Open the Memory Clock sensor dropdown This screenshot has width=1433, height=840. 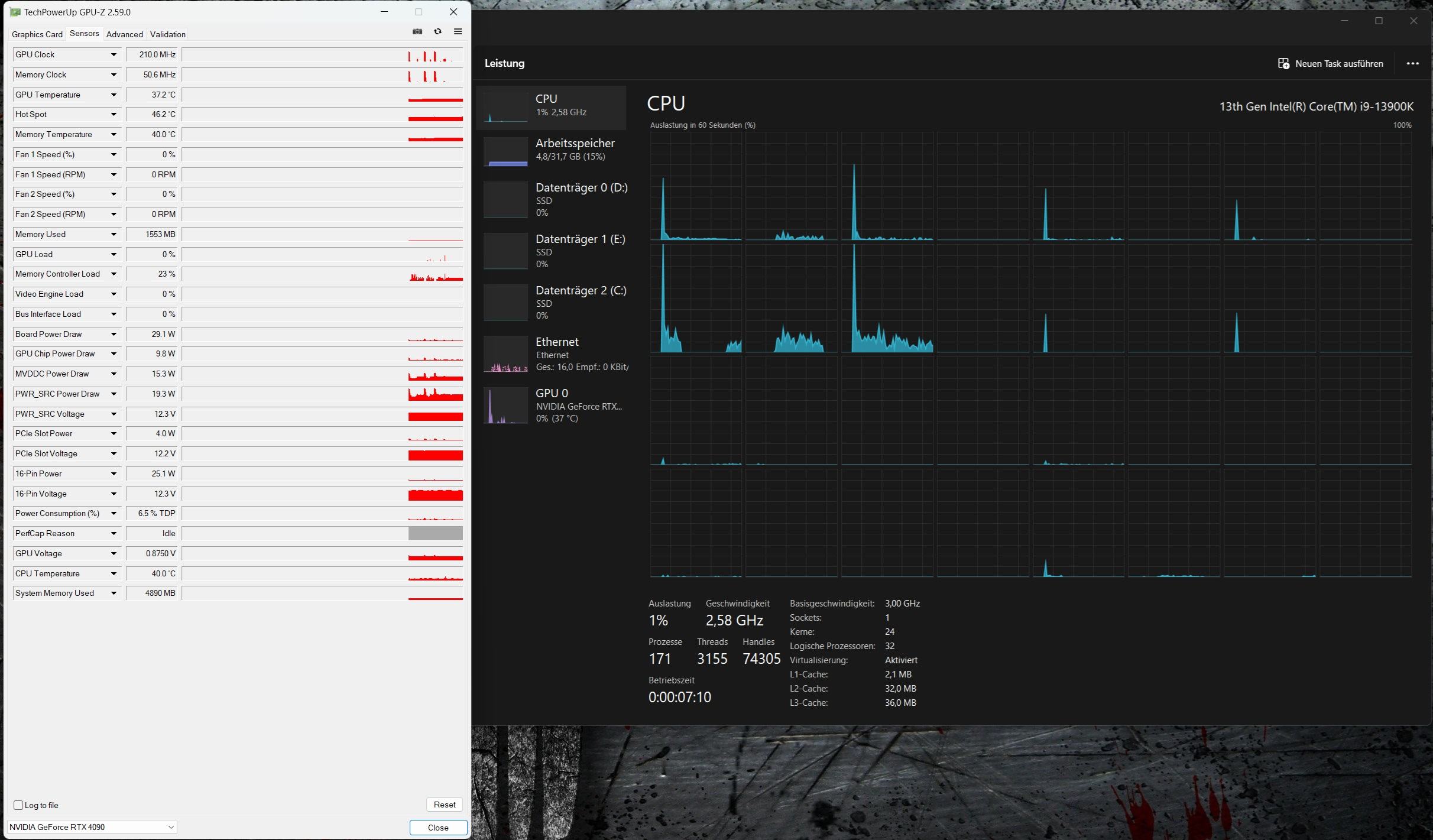114,75
